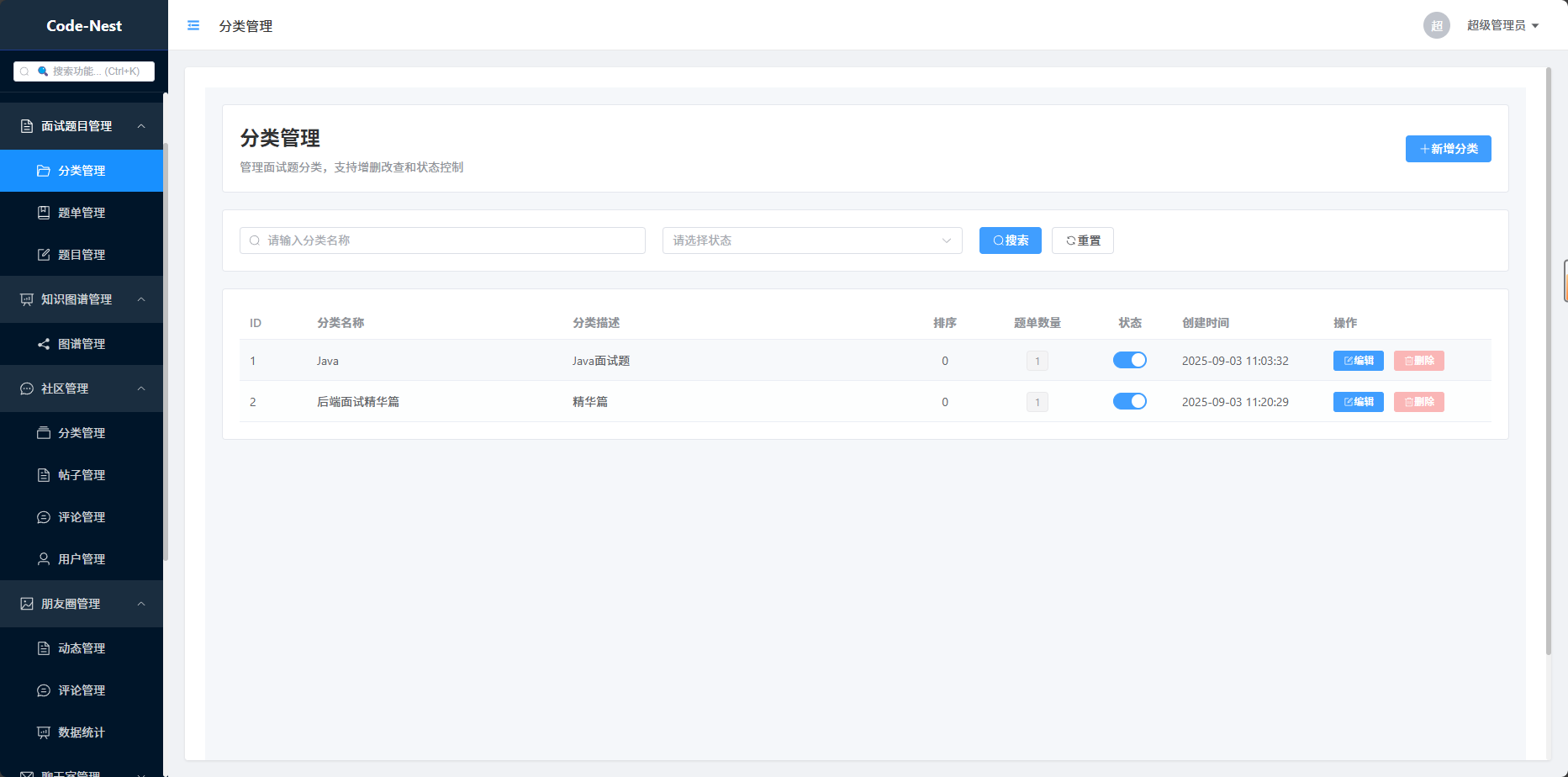Toggle status switch for the Java category
This screenshot has height=777, width=1568.
click(x=1129, y=360)
